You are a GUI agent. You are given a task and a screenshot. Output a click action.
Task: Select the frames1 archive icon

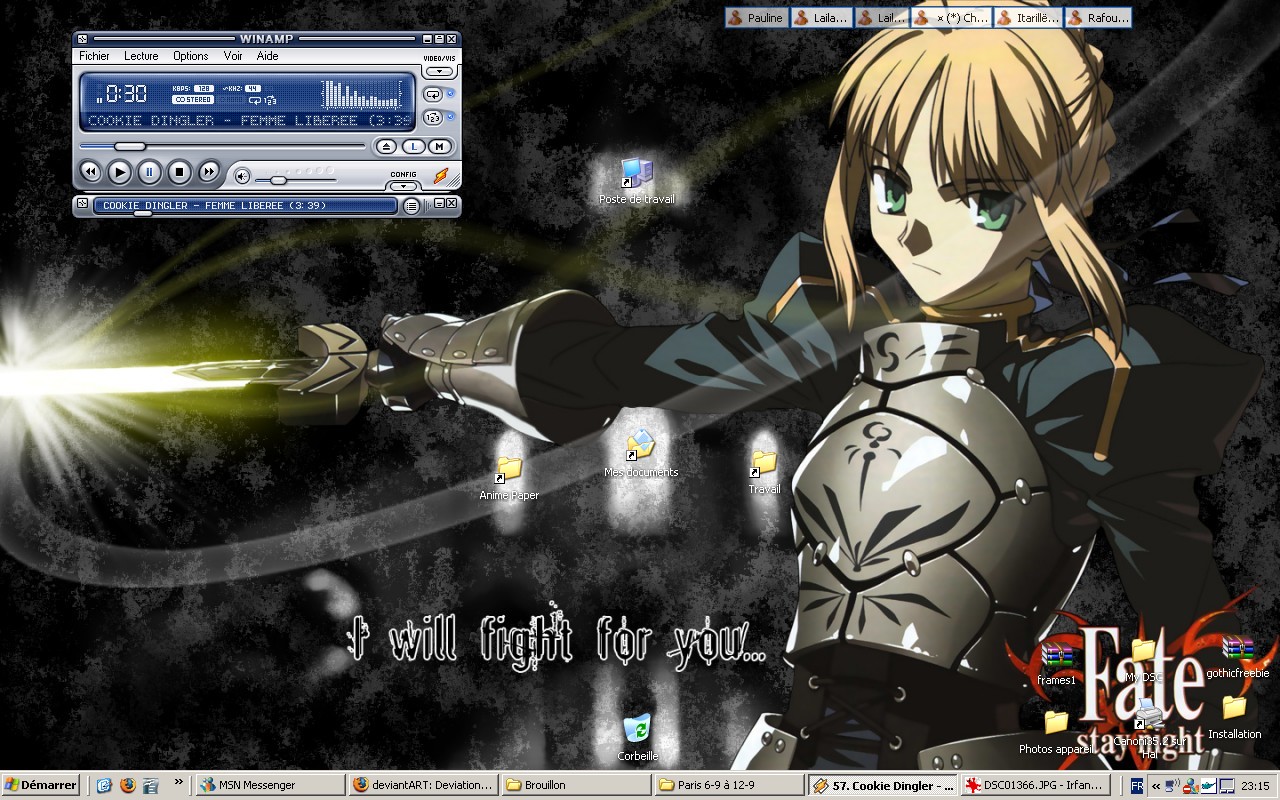[x=1057, y=664]
